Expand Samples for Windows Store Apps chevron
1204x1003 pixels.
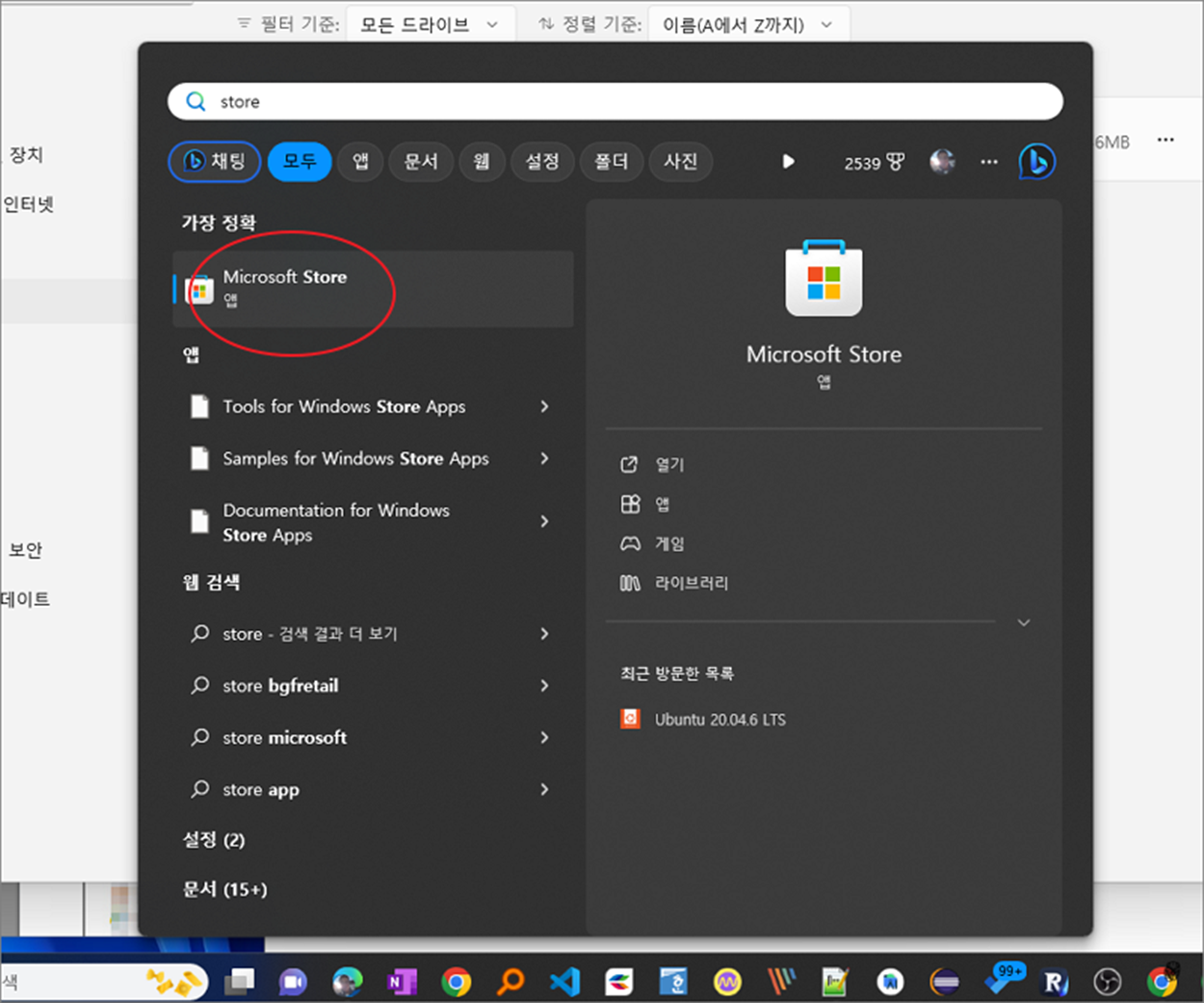[x=544, y=459]
